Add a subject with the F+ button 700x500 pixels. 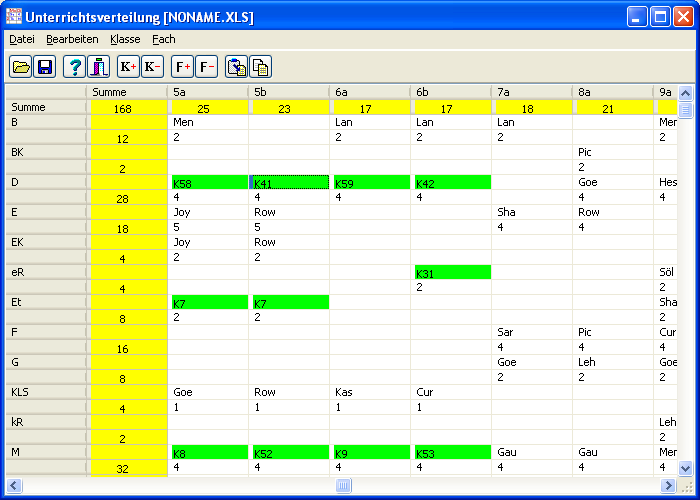click(x=182, y=67)
